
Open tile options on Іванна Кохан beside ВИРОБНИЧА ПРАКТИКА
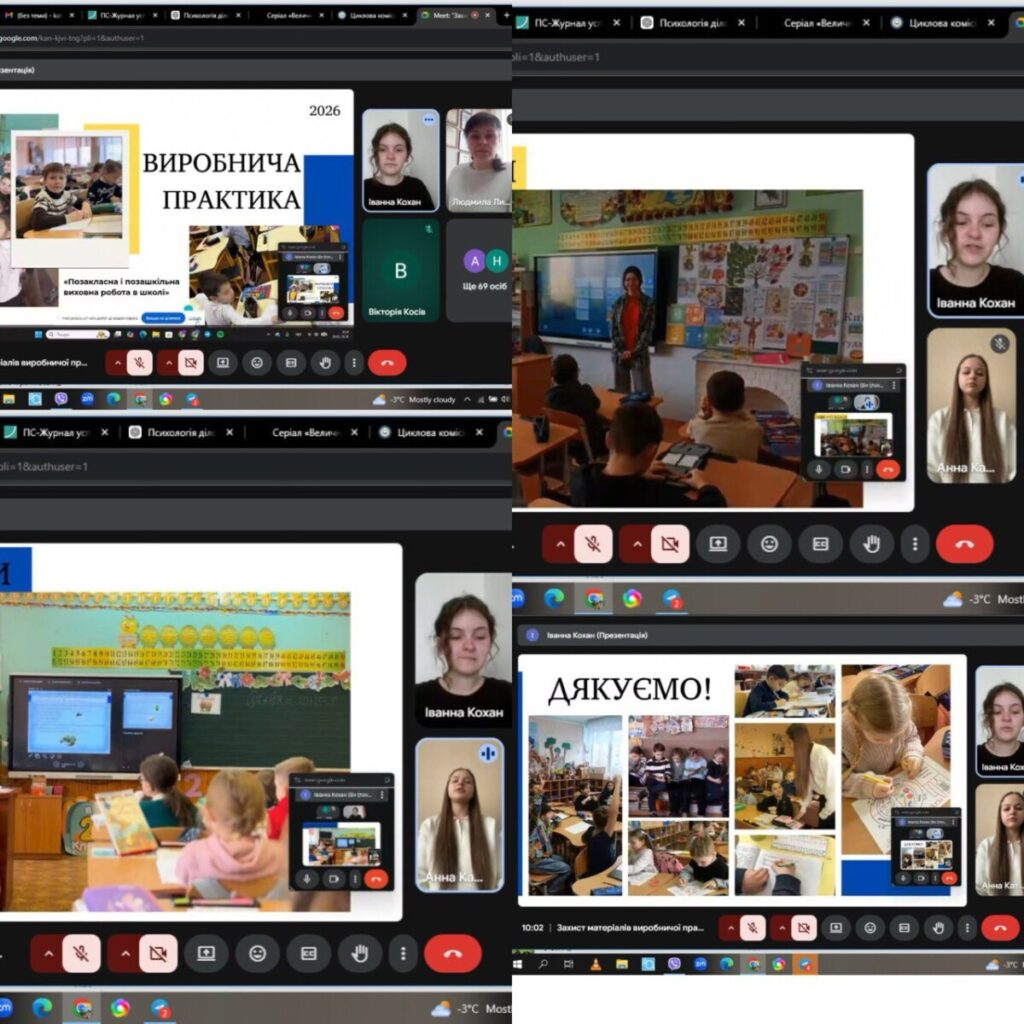click(429, 119)
